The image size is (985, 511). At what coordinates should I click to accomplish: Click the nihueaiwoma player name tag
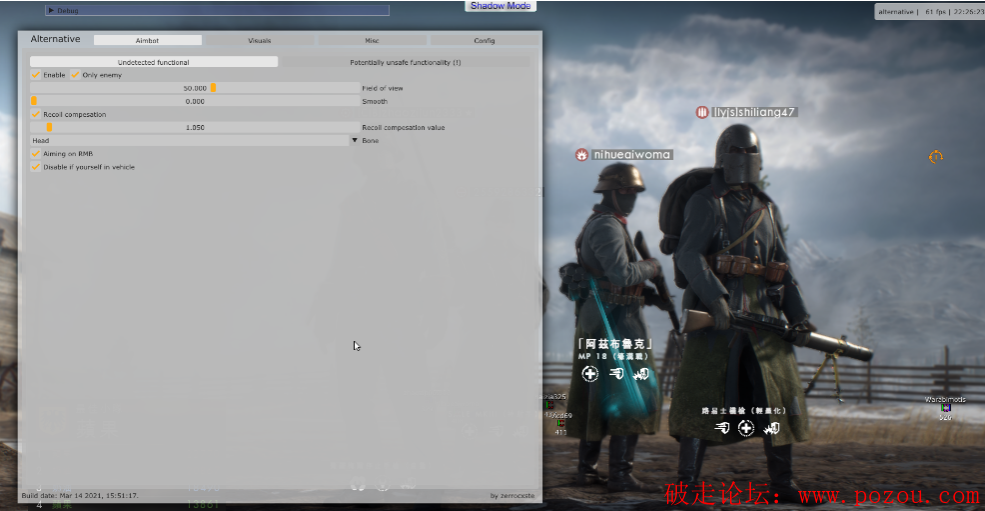(631, 155)
